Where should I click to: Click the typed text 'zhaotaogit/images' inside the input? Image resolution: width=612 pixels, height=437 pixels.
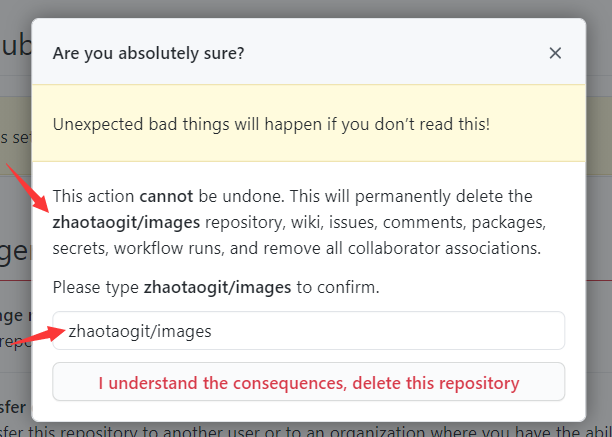pyautogui.click(x=140, y=331)
